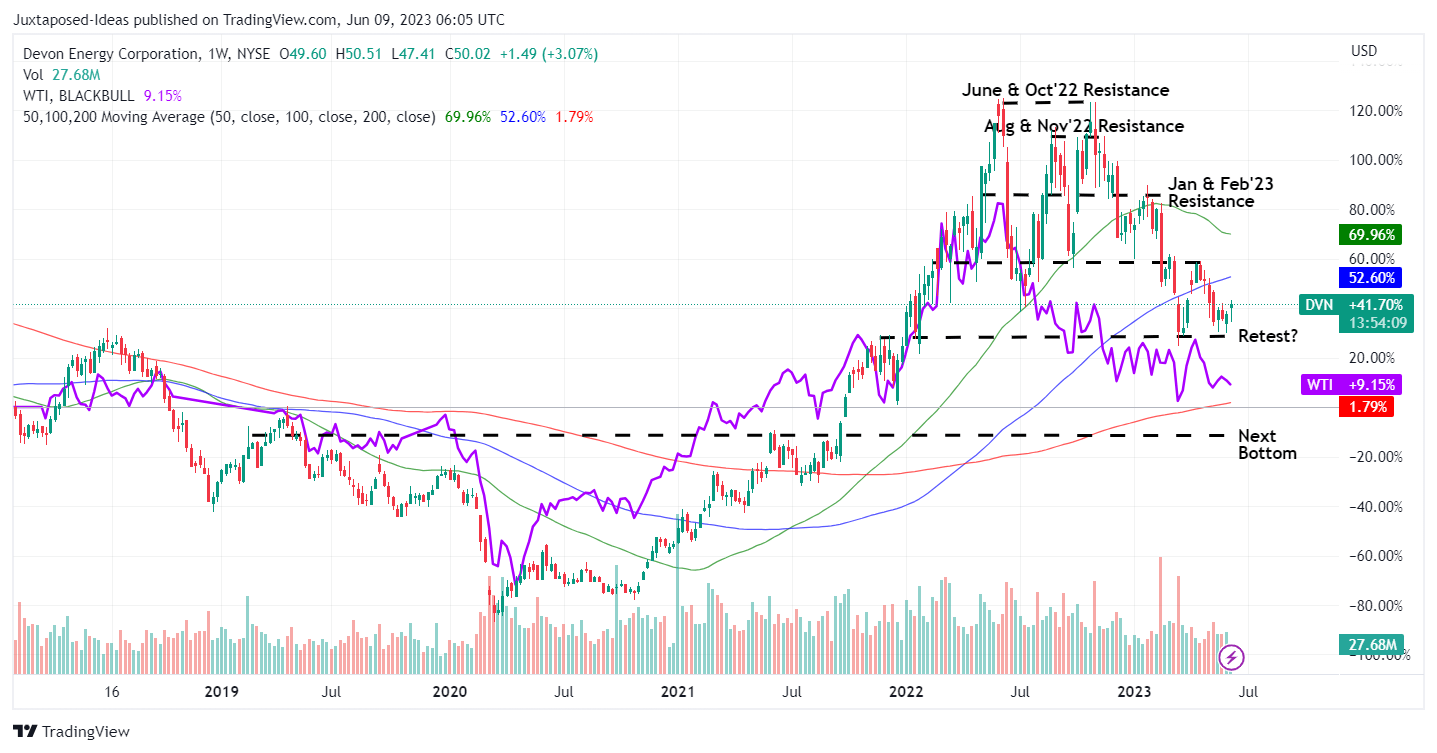The height and width of the screenshot is (753, 1437).
Task: Click the June & Oct'22 Resistance annotation
Action: pos(1065,90)
